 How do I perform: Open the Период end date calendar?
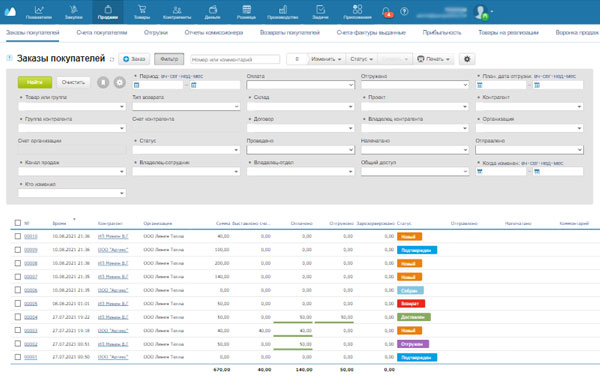[194, 85]
